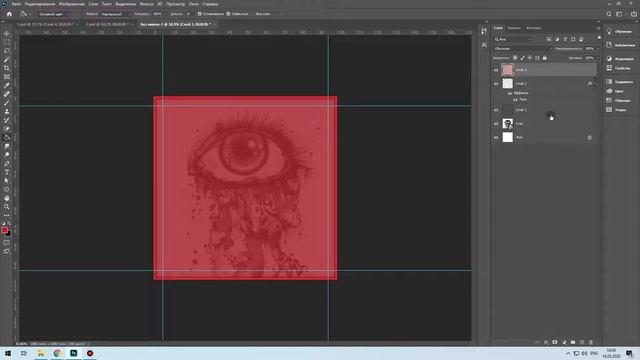Select the Type (T) tool

(7, 172)
